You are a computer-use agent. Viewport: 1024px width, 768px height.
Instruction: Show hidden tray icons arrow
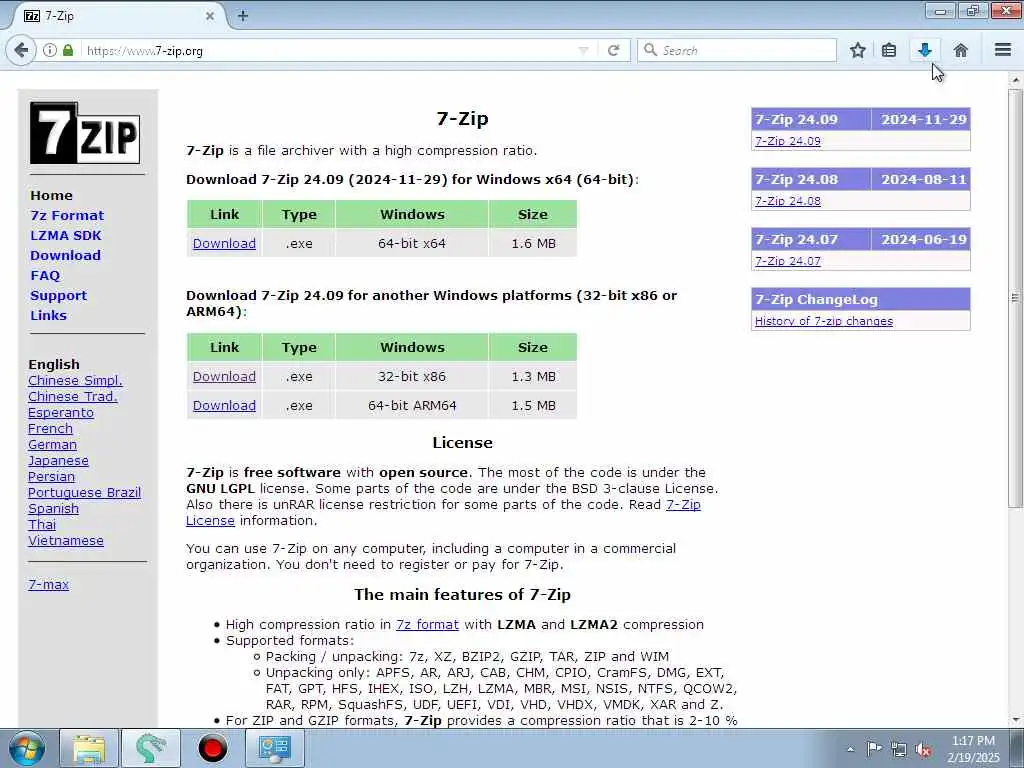coord(850,749)
